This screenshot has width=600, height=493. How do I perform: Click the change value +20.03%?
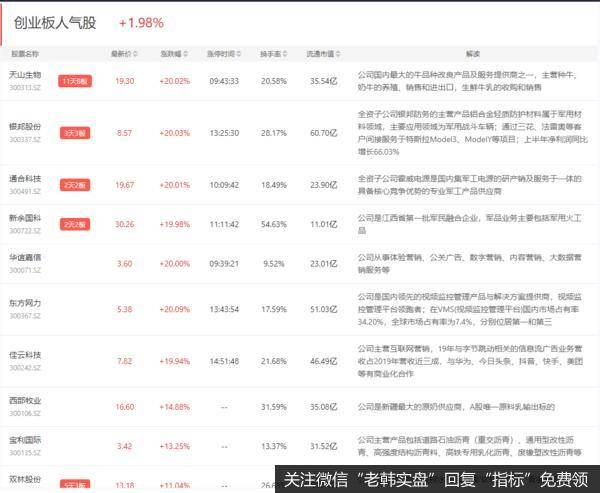pyautogui.click(x=174, y=133)
